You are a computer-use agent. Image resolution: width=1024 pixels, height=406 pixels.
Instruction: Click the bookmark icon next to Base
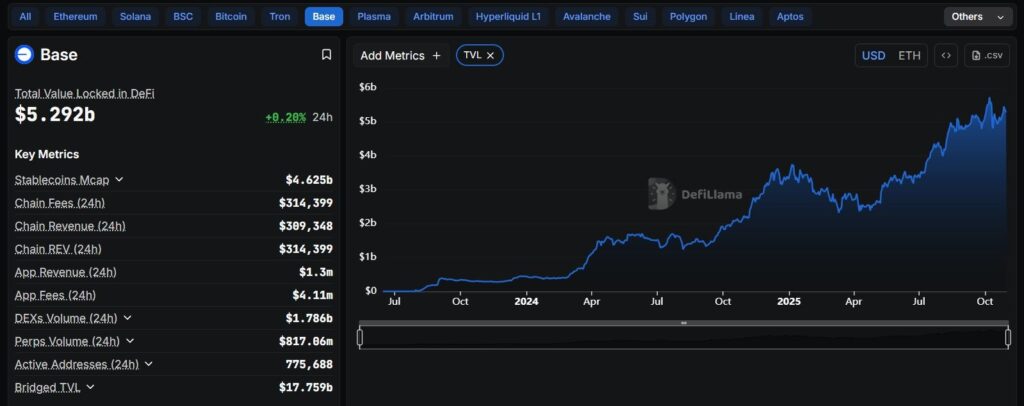pos(326,55)
